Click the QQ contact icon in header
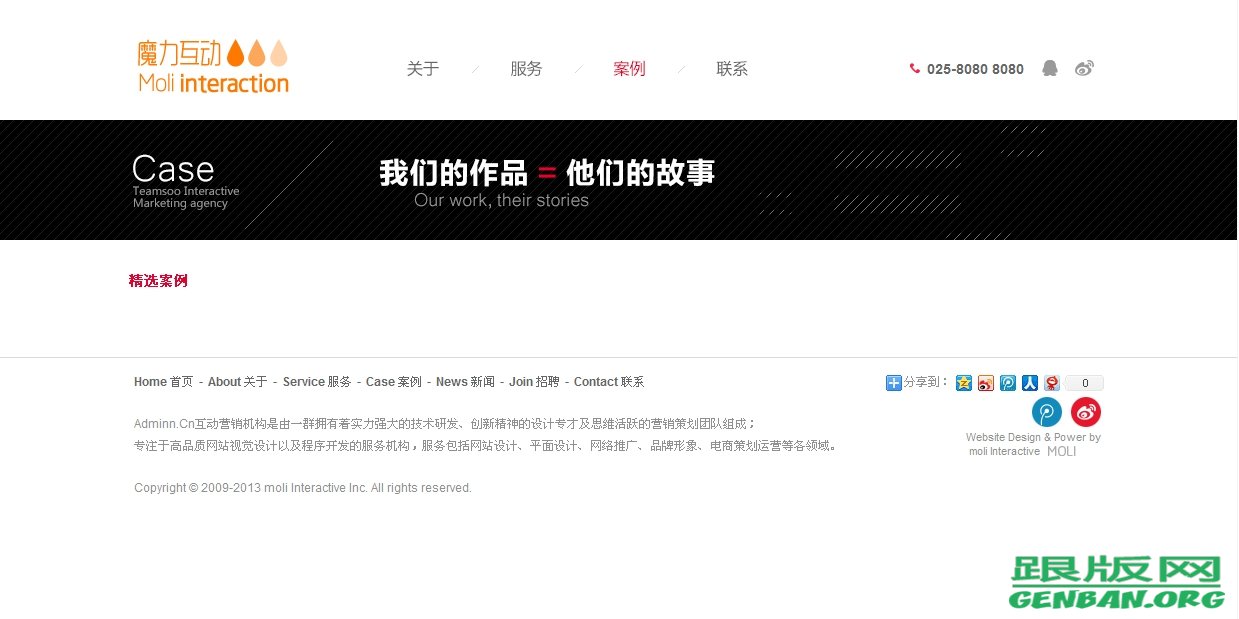Viewport: 1239px width, 619px height. click(x=1049, y=68)
